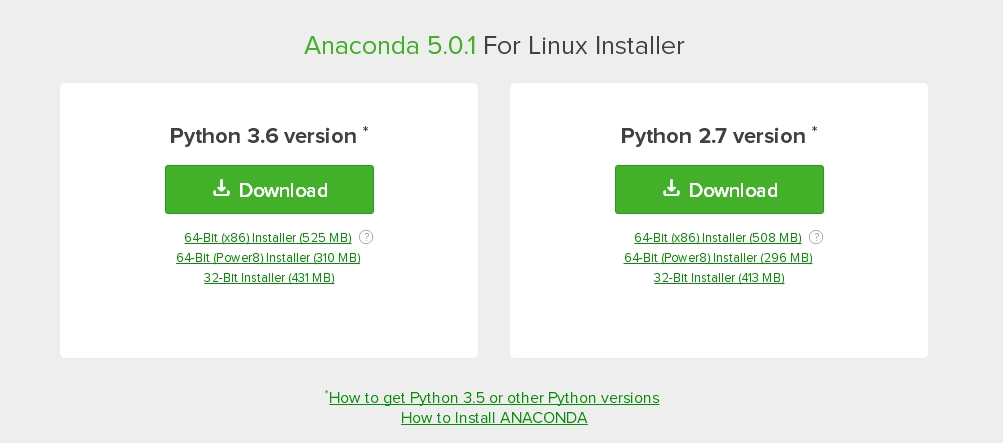Select the Python 3.6 version heading
Viewport: 1003px width, 443px height.
[263, 136]
